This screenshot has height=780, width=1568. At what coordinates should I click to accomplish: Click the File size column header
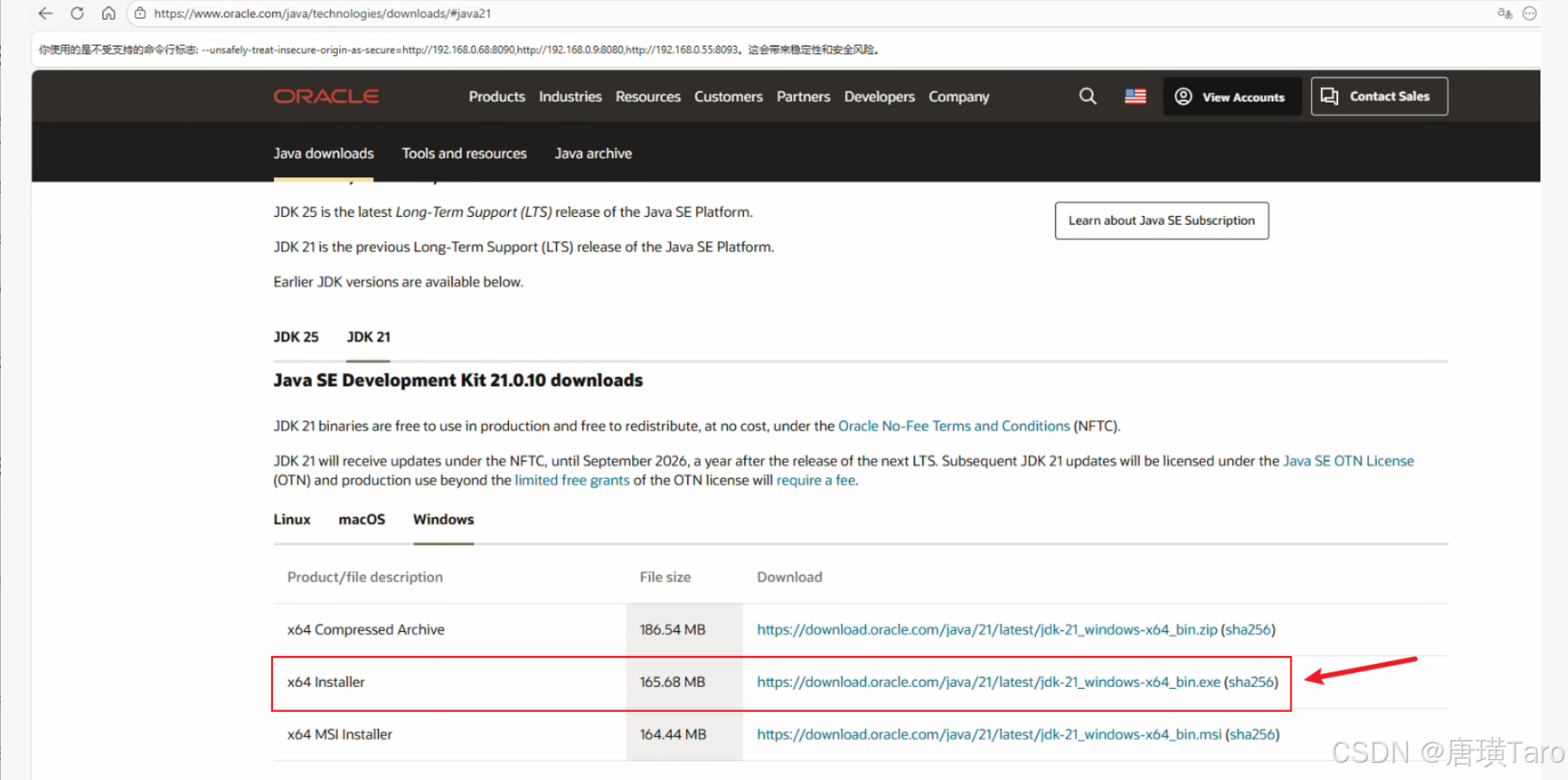click(x=666, y=577)
